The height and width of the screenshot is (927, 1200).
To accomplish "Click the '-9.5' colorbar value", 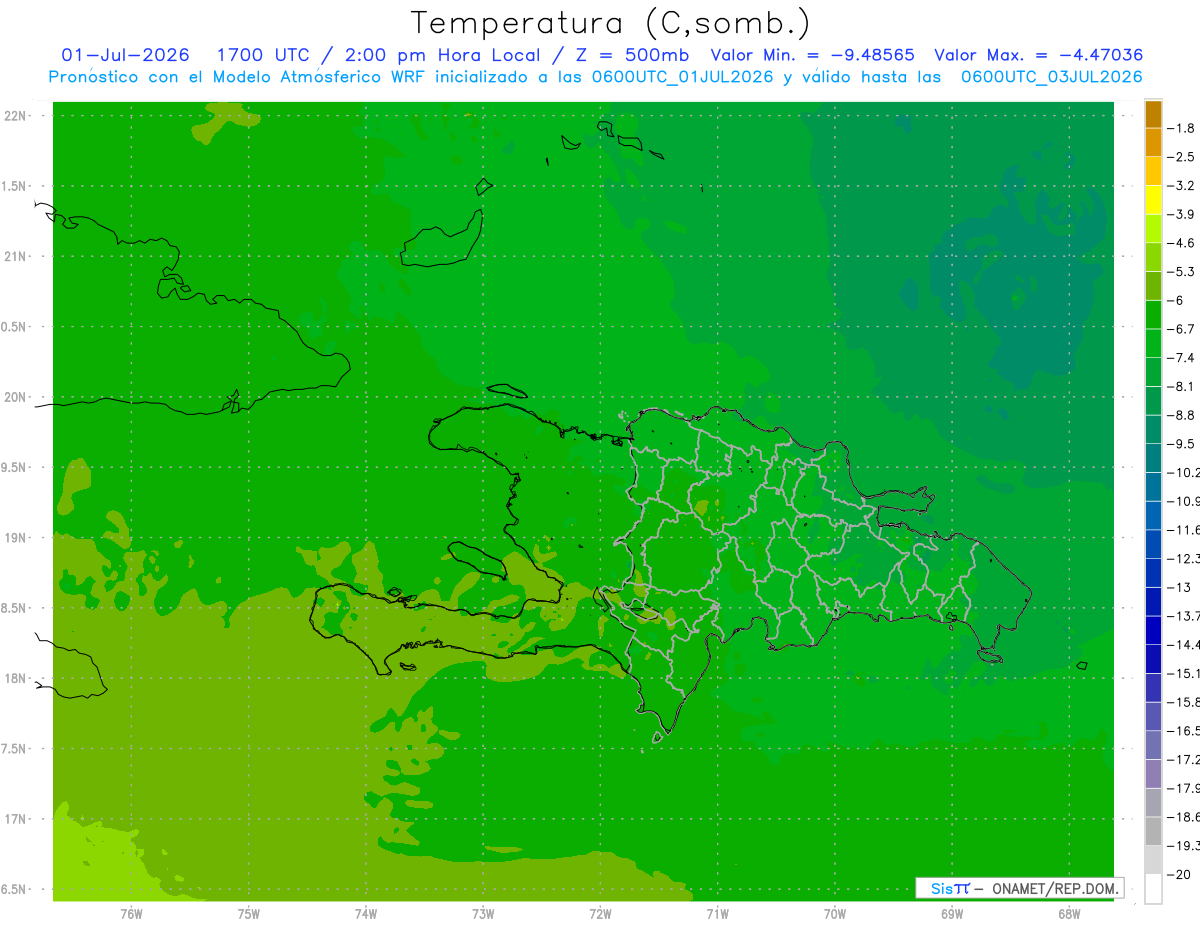I will click(x=1181, y=443).
